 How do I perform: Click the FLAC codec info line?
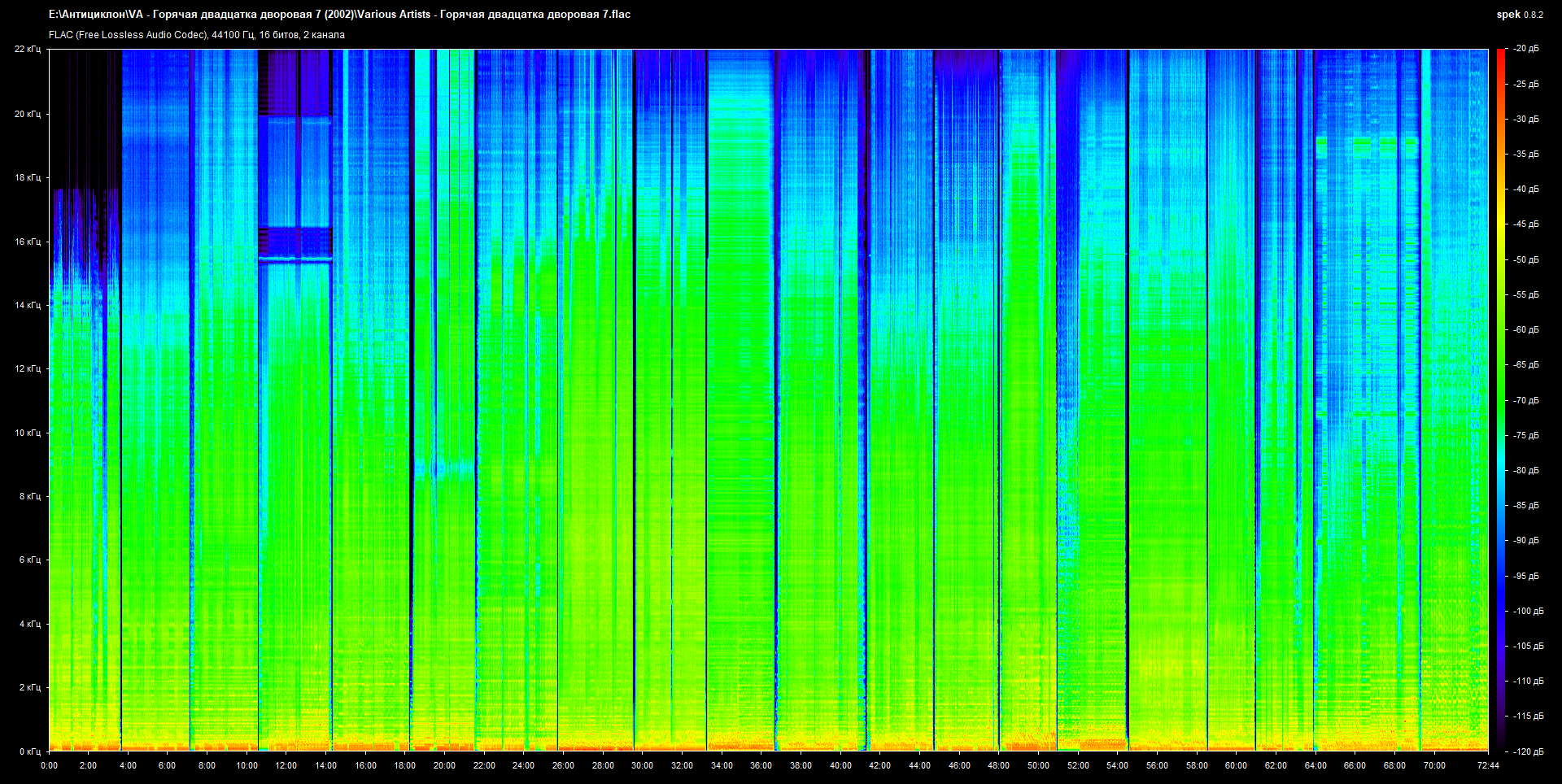197,35
